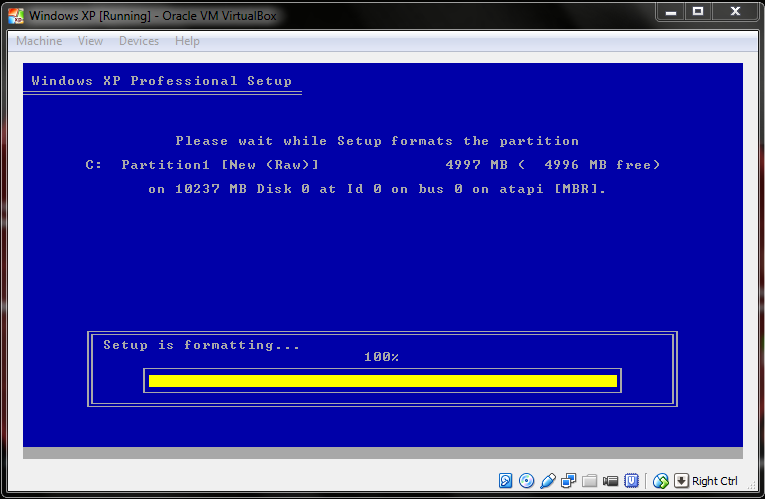Open the USB devices status icon
Viewport: 765px width, 499px height.
(547, 481)
